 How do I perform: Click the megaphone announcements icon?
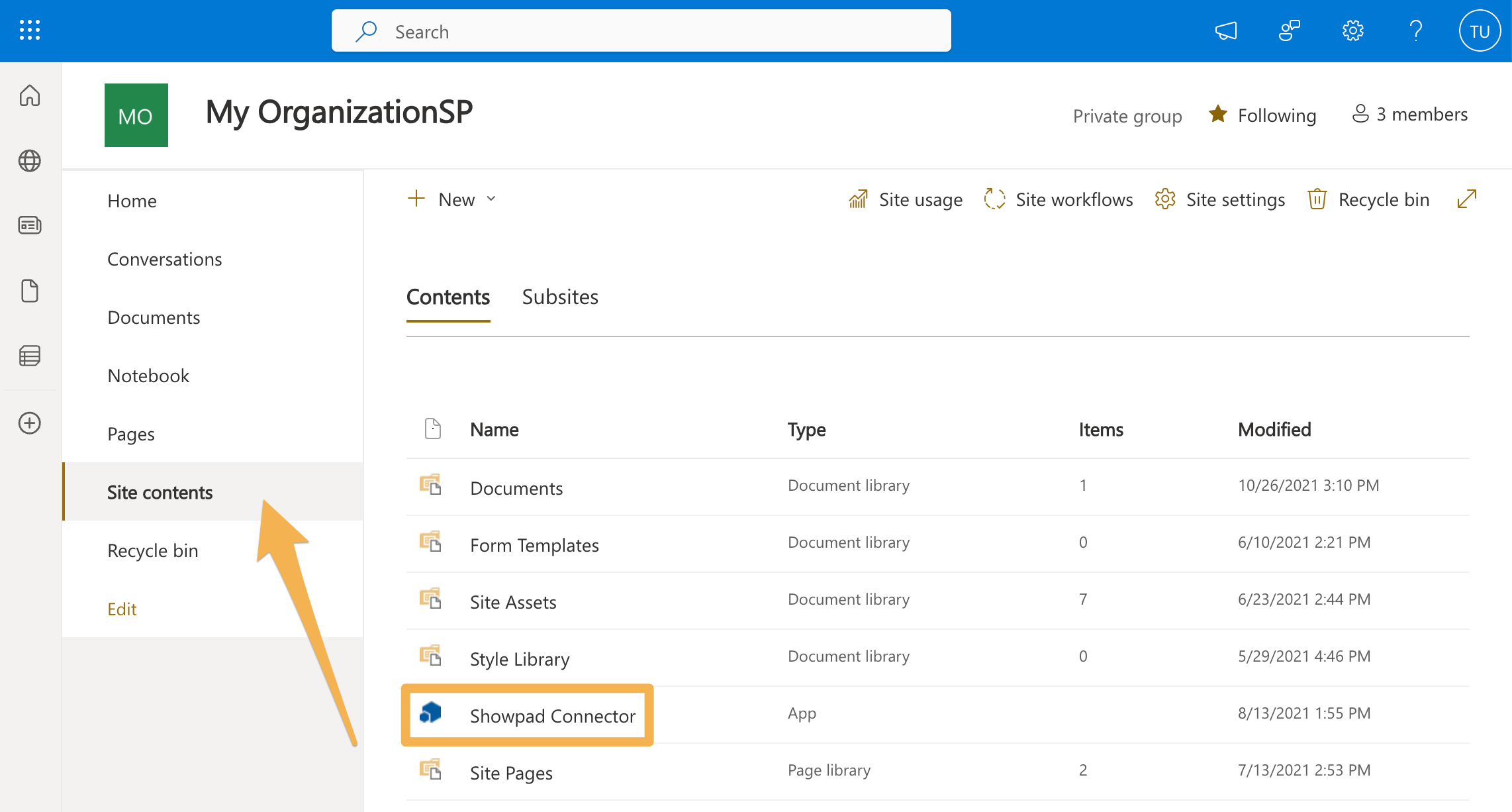coord(1225,30)
